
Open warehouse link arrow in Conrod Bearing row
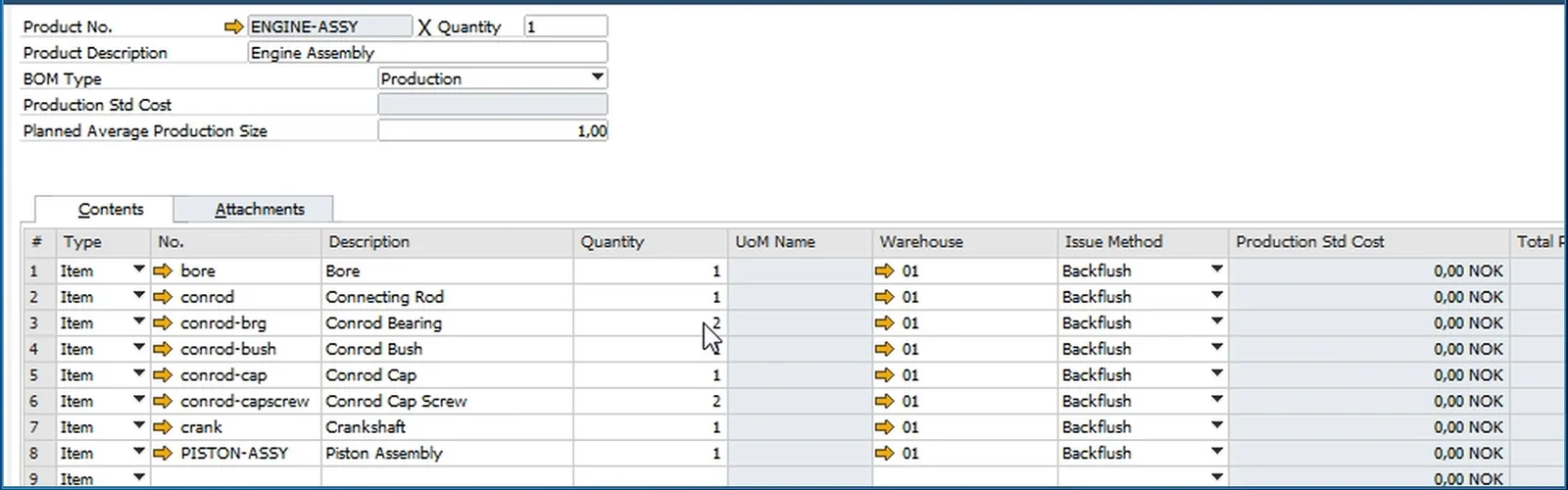pyautogui.click(x=885, y=322)
